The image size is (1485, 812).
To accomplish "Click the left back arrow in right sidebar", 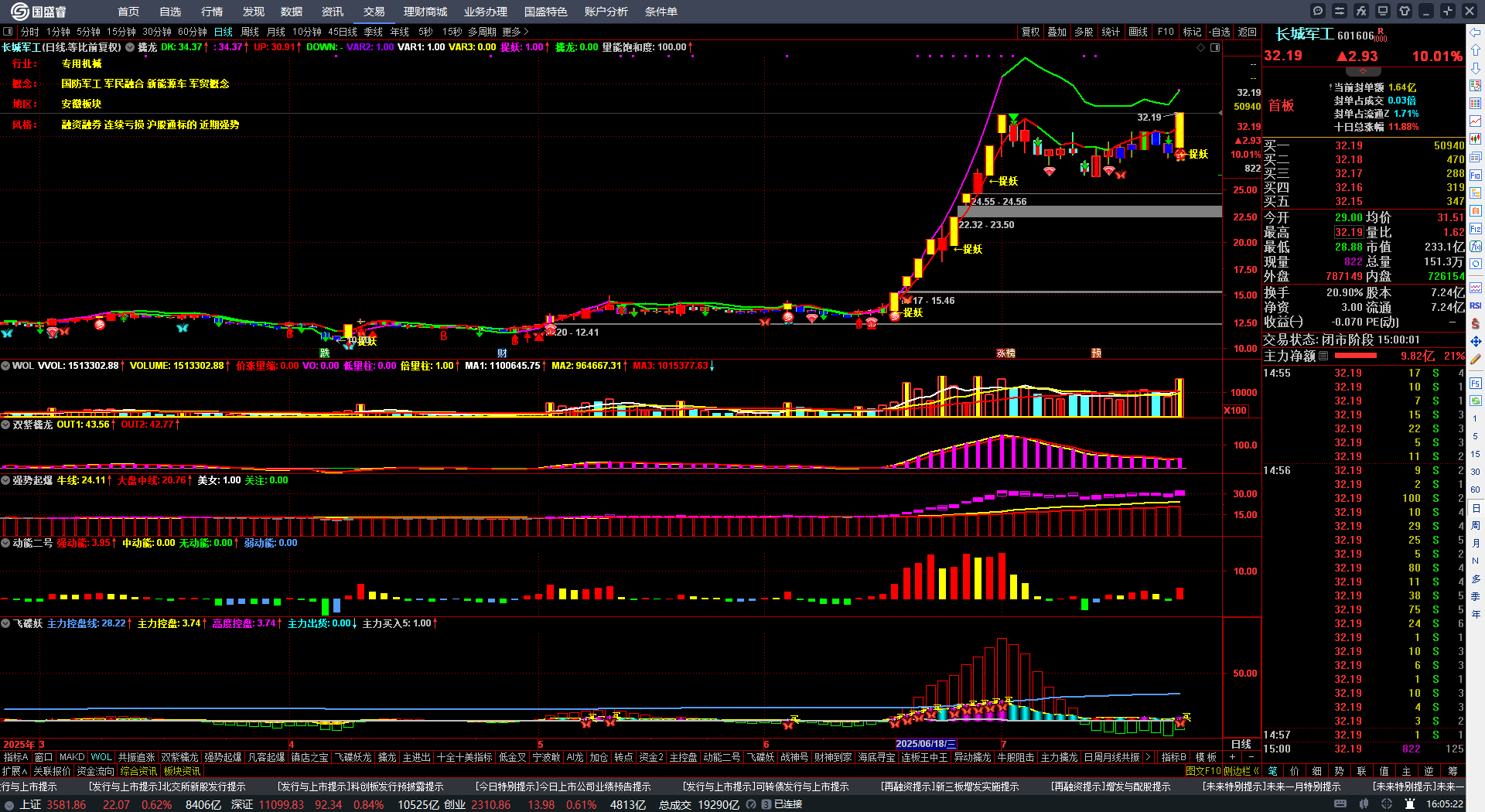I will click(x=1476, y=32).
